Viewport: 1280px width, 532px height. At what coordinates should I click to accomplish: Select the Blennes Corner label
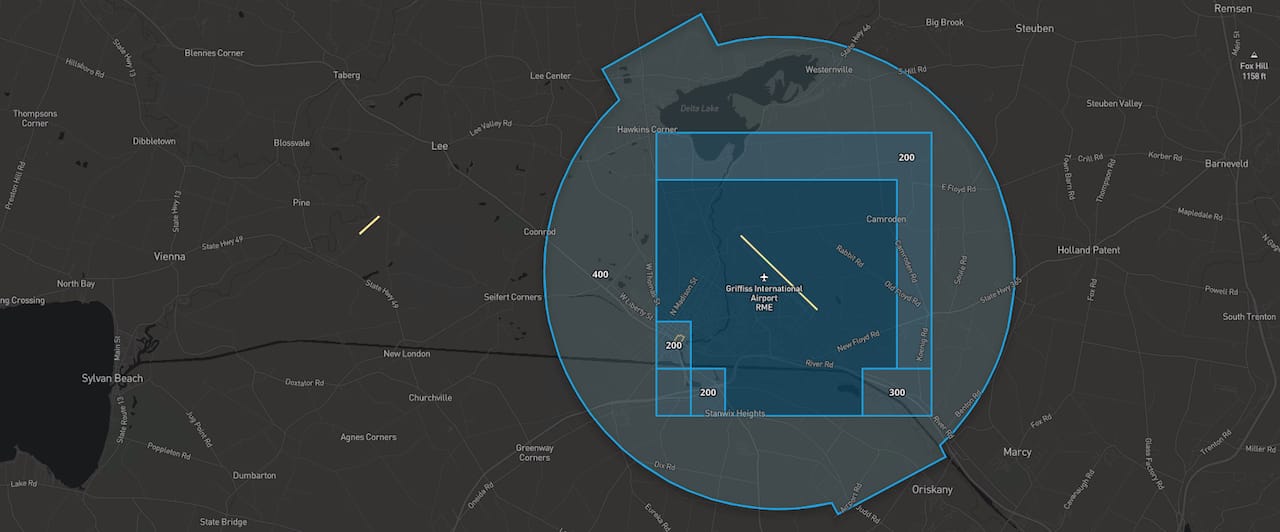pyautogui.click(x=214, y=52)
